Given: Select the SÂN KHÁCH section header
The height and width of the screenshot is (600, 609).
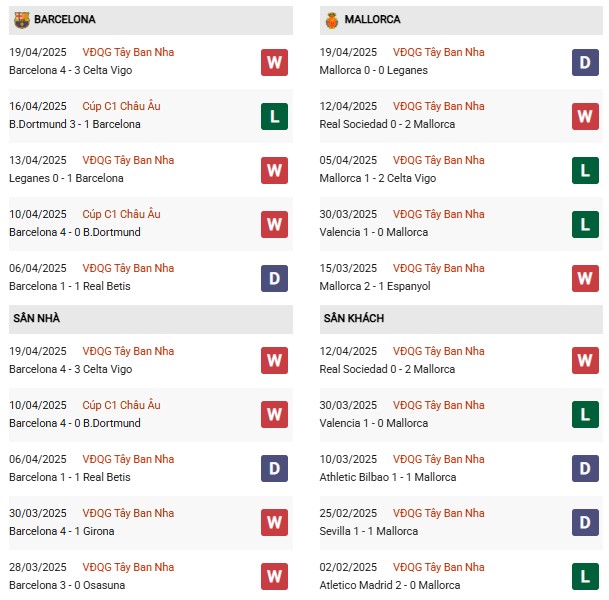Looking at the screenshot, I should [x=353, y=318].
